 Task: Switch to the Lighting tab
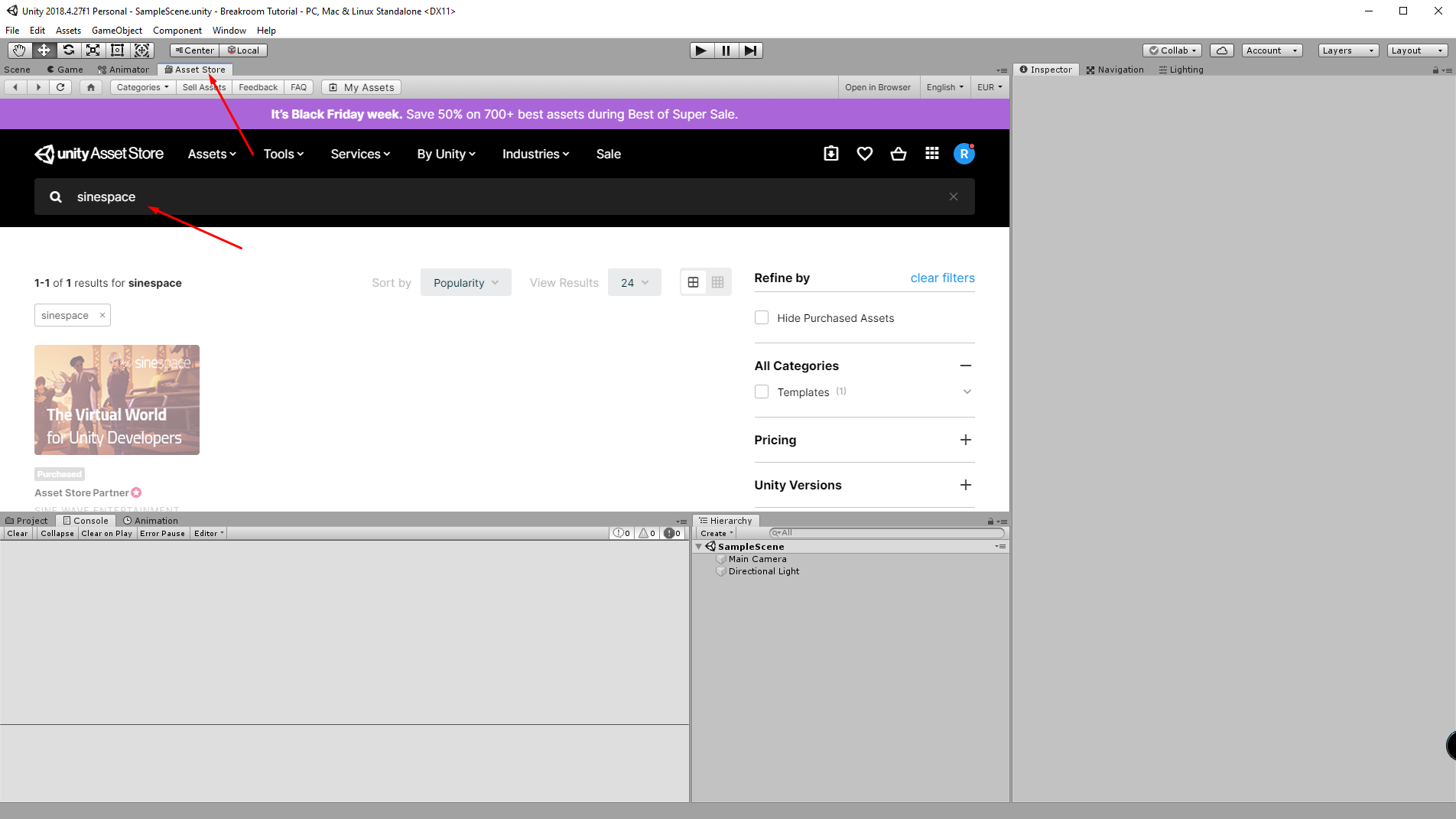click(x=1181, y=70)
